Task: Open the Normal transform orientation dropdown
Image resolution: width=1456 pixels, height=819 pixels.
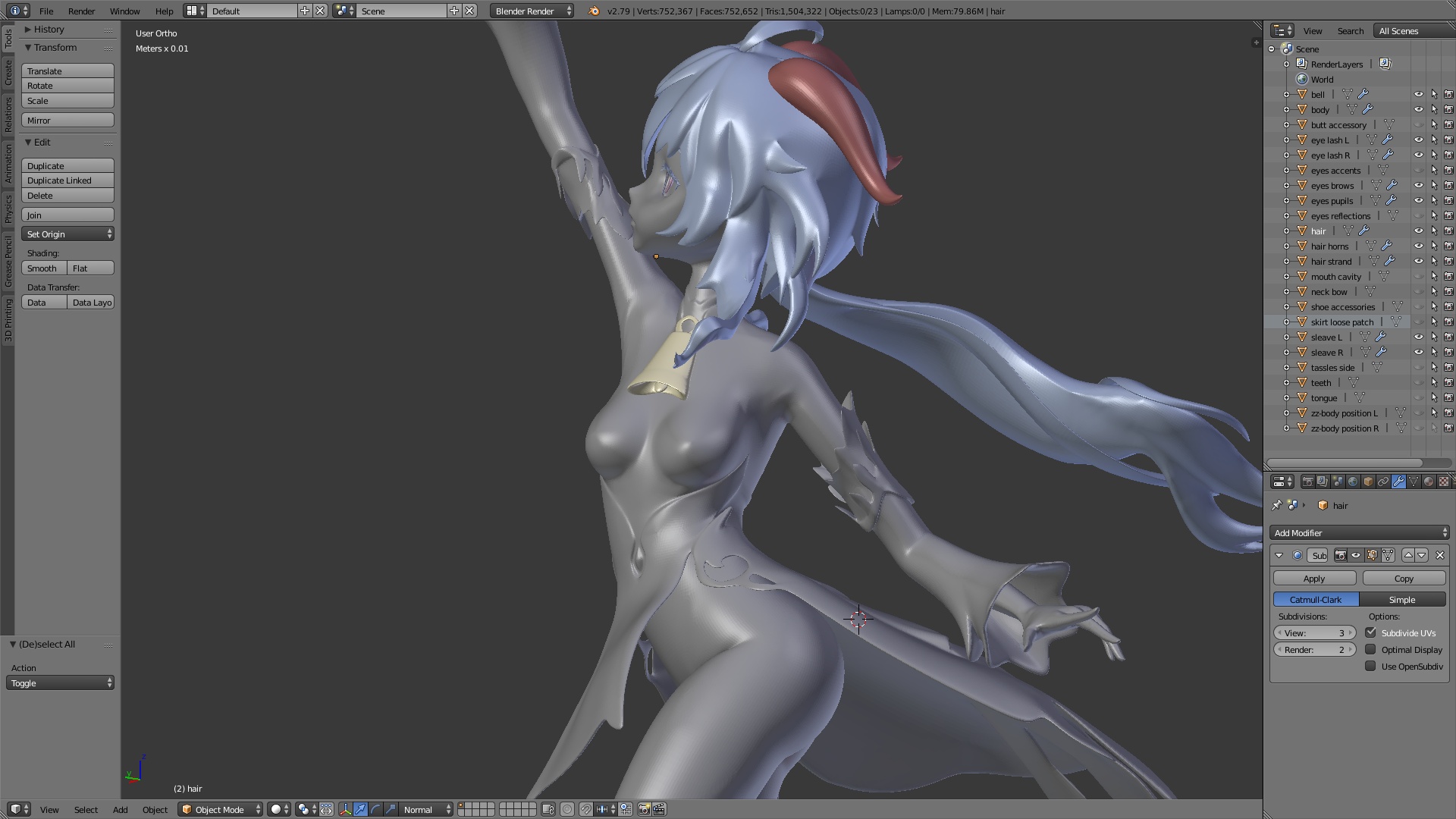Action: [425, 809]
